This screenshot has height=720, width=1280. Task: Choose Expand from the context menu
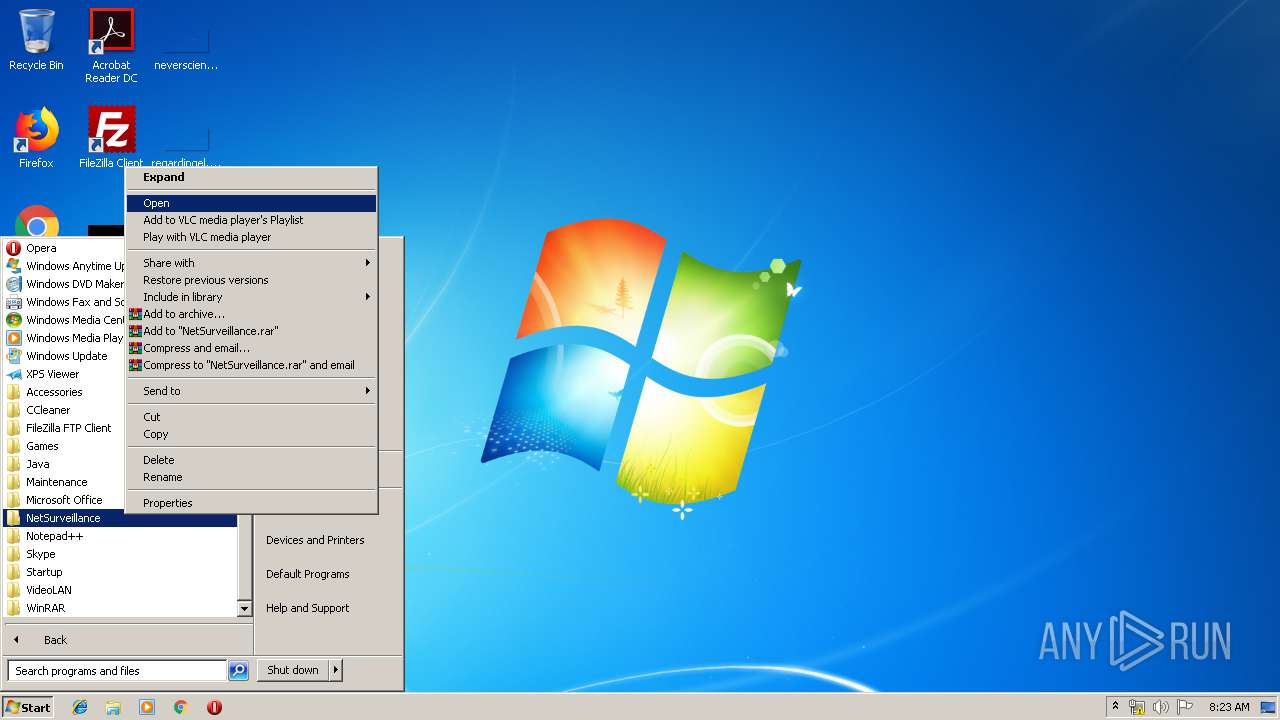pyautogui.click(x=251, y=177)
